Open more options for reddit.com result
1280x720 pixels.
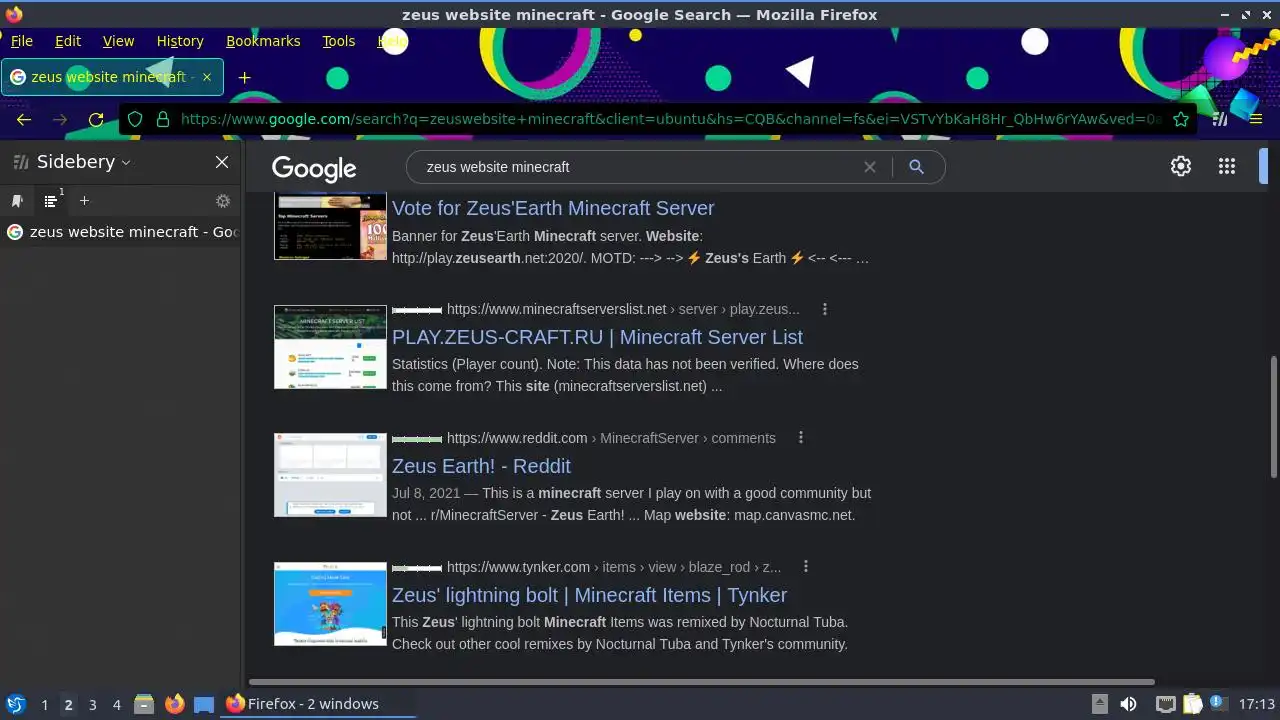(801, 438)
